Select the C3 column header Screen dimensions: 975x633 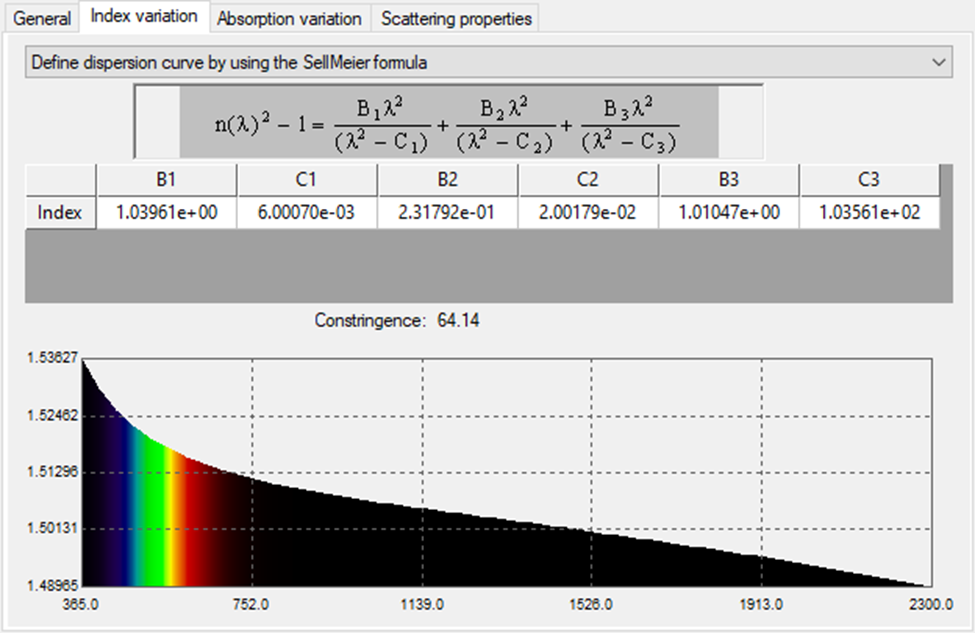[869, 180]
